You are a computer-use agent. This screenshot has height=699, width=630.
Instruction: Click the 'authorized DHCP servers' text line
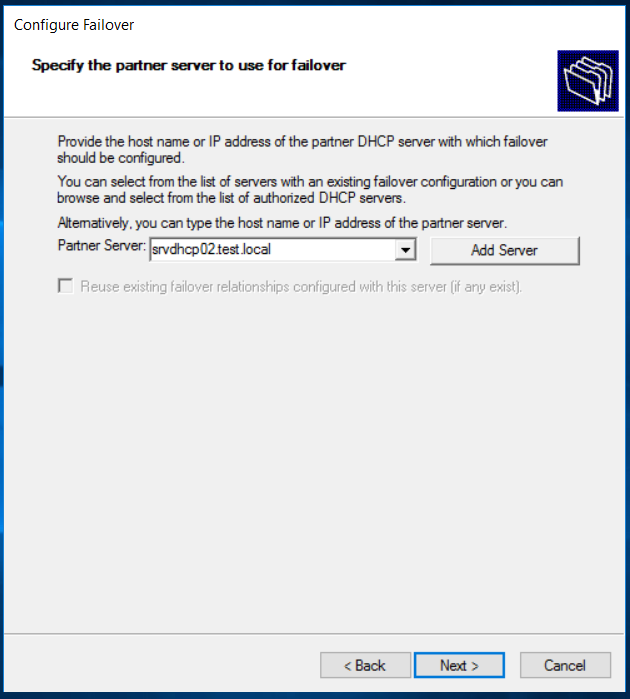231,198
